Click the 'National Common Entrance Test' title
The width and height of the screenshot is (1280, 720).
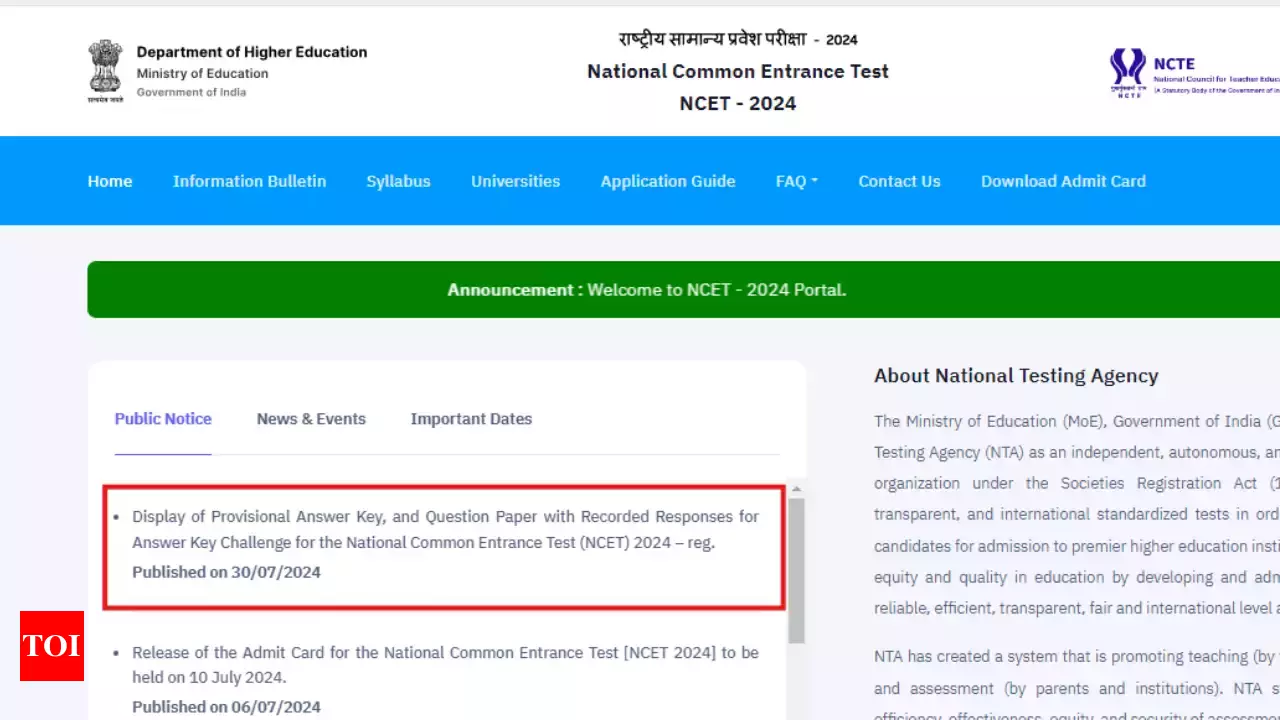point(738,71)
